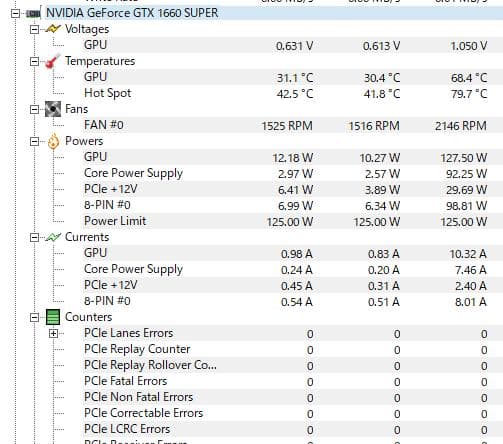Expand the PCIe Lanes Errors item

tap(53, 333)
